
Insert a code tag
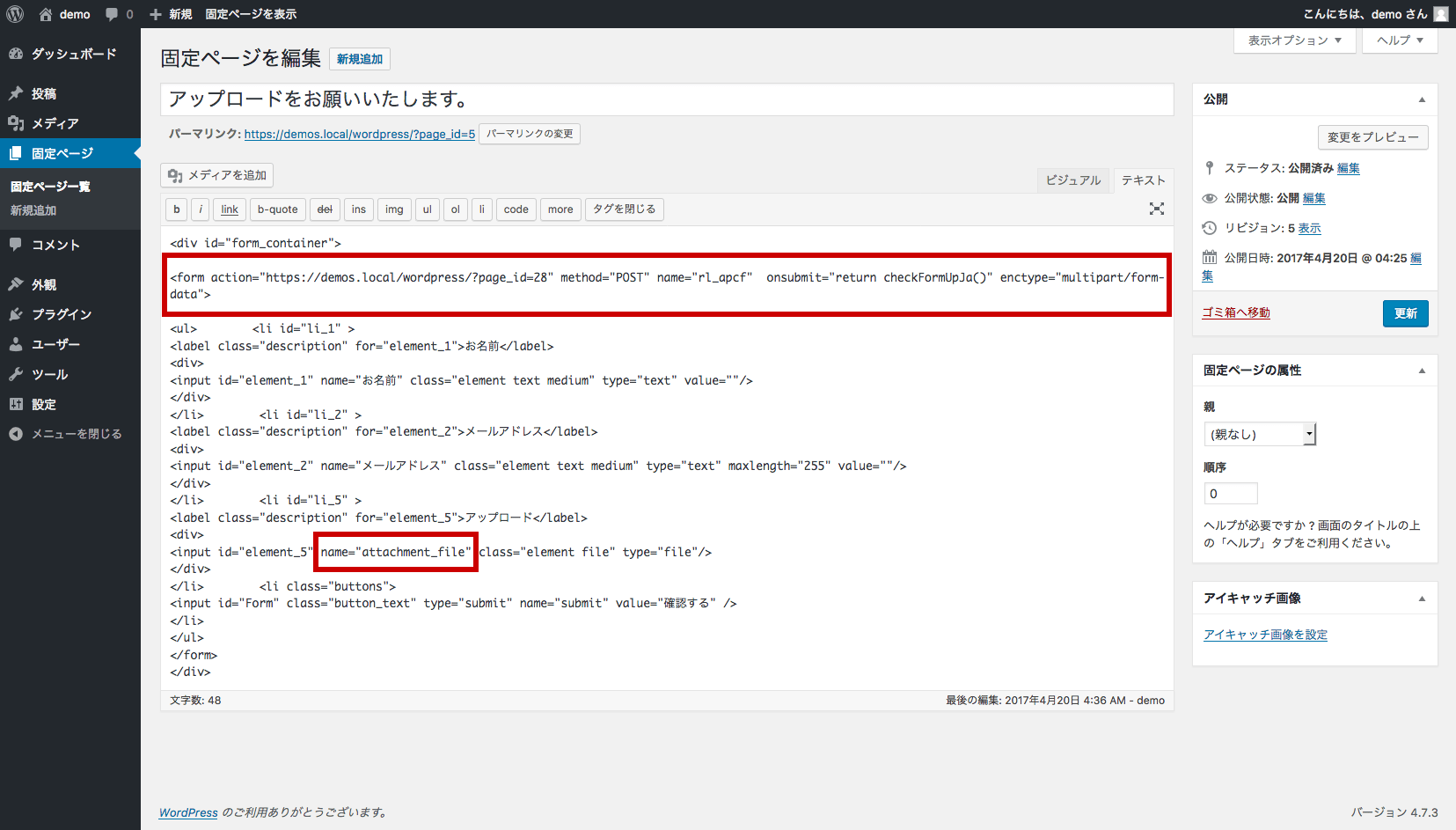point(516,209)
